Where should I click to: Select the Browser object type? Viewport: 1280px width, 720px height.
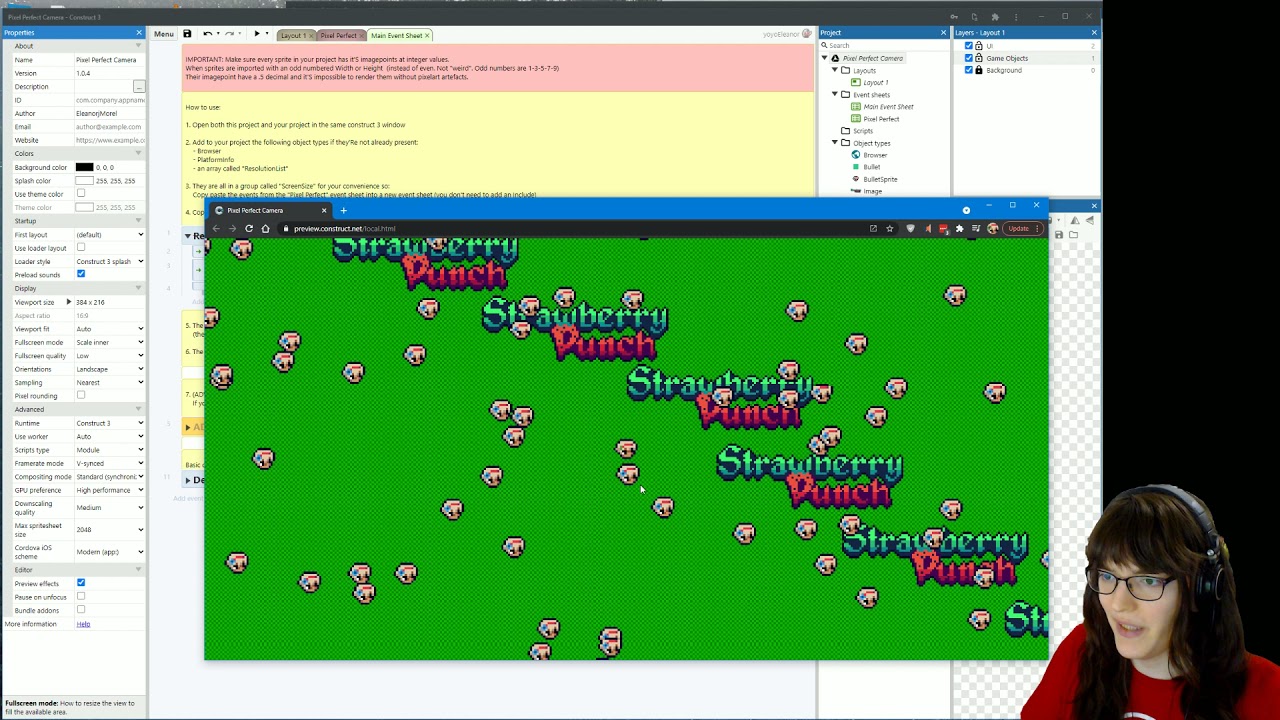point(875,155)
